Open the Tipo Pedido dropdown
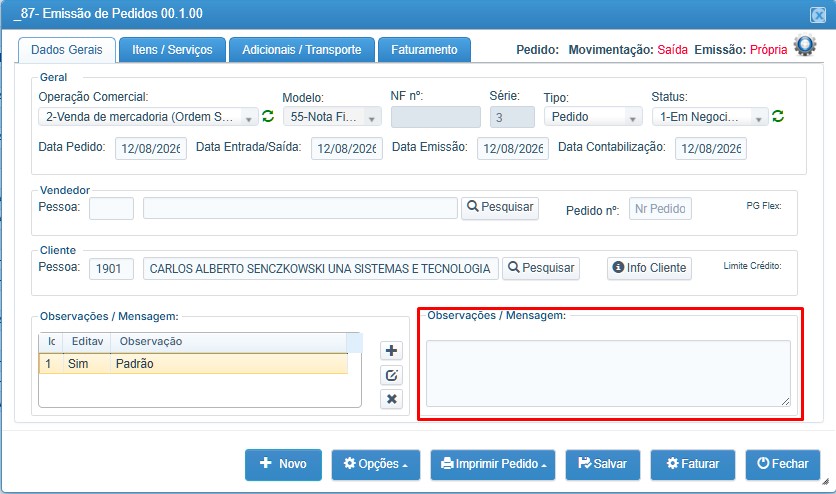The image size is (836, 494). 593,117
